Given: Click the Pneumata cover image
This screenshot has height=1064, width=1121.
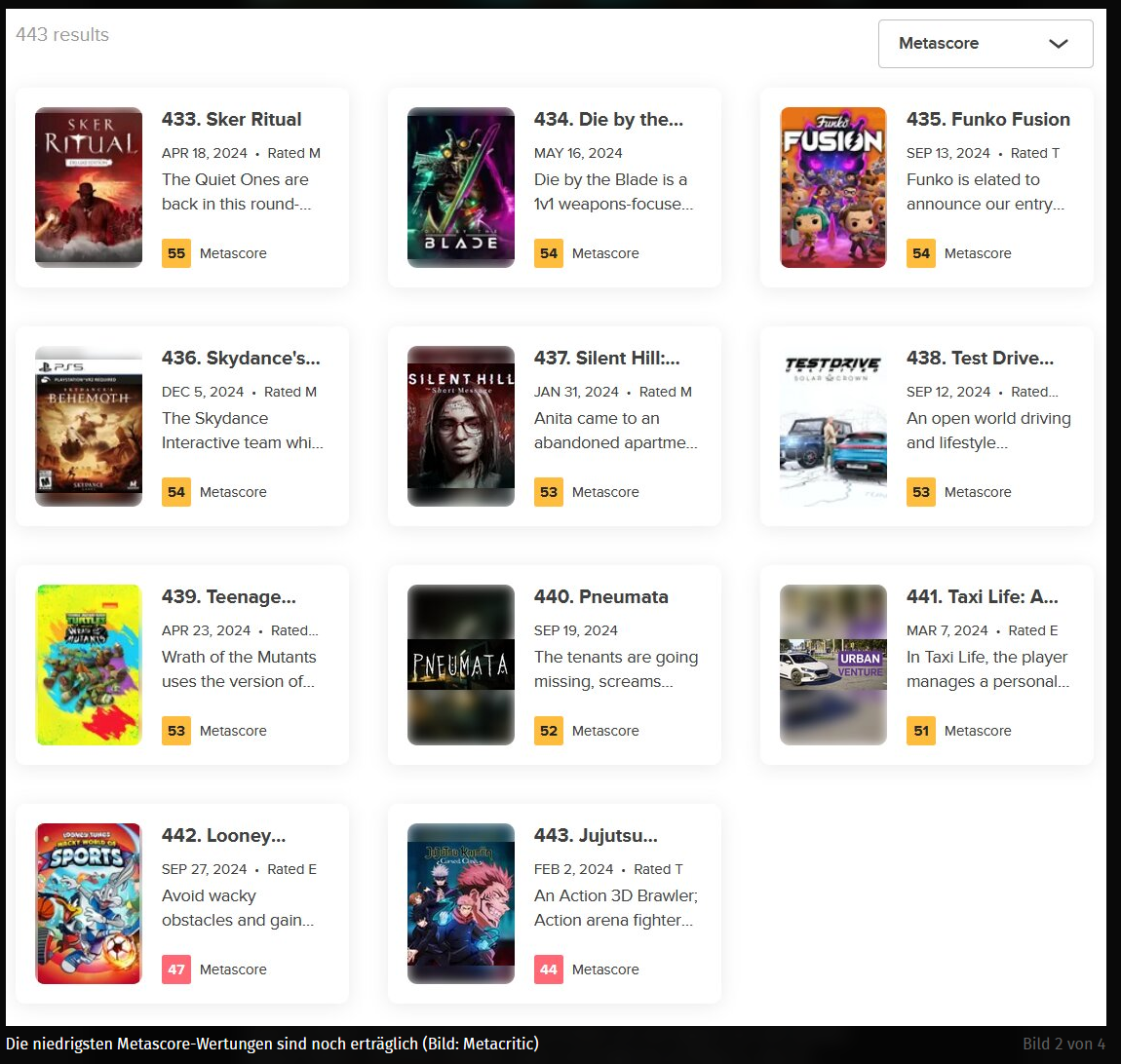Looking at the screenshot, I should [461, 665].
